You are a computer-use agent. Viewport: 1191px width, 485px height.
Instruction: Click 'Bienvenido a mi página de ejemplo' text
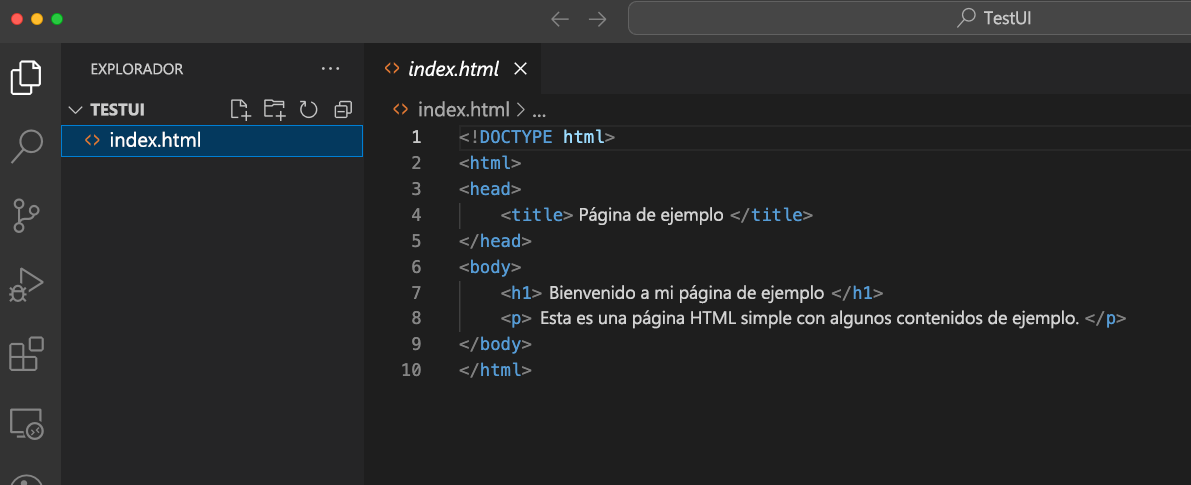click(686, 292)
